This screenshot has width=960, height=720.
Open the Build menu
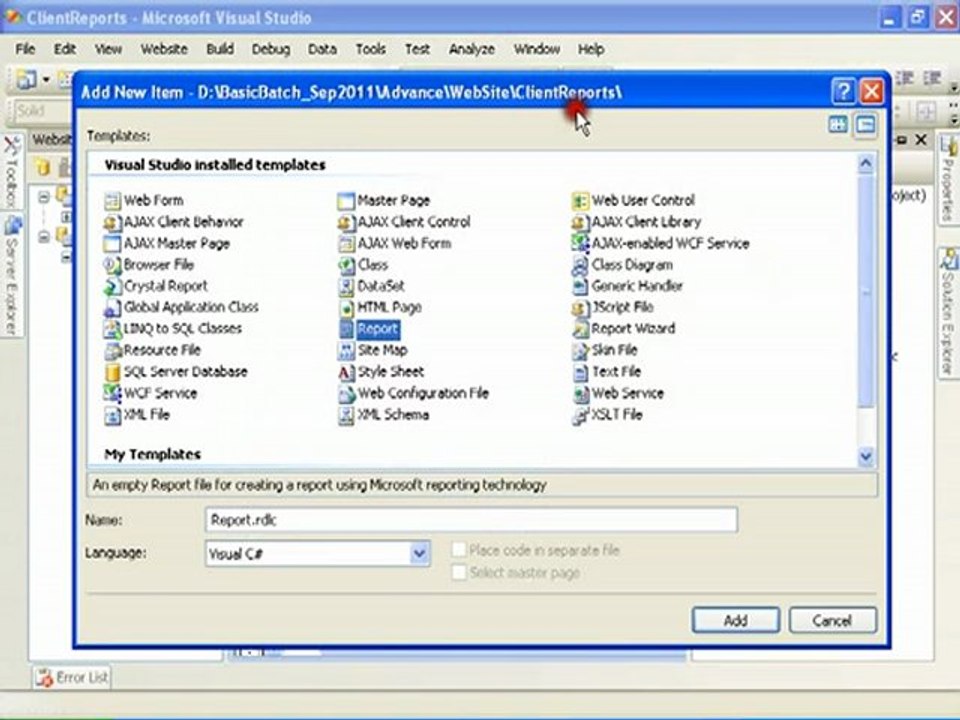tap(220, 49)
